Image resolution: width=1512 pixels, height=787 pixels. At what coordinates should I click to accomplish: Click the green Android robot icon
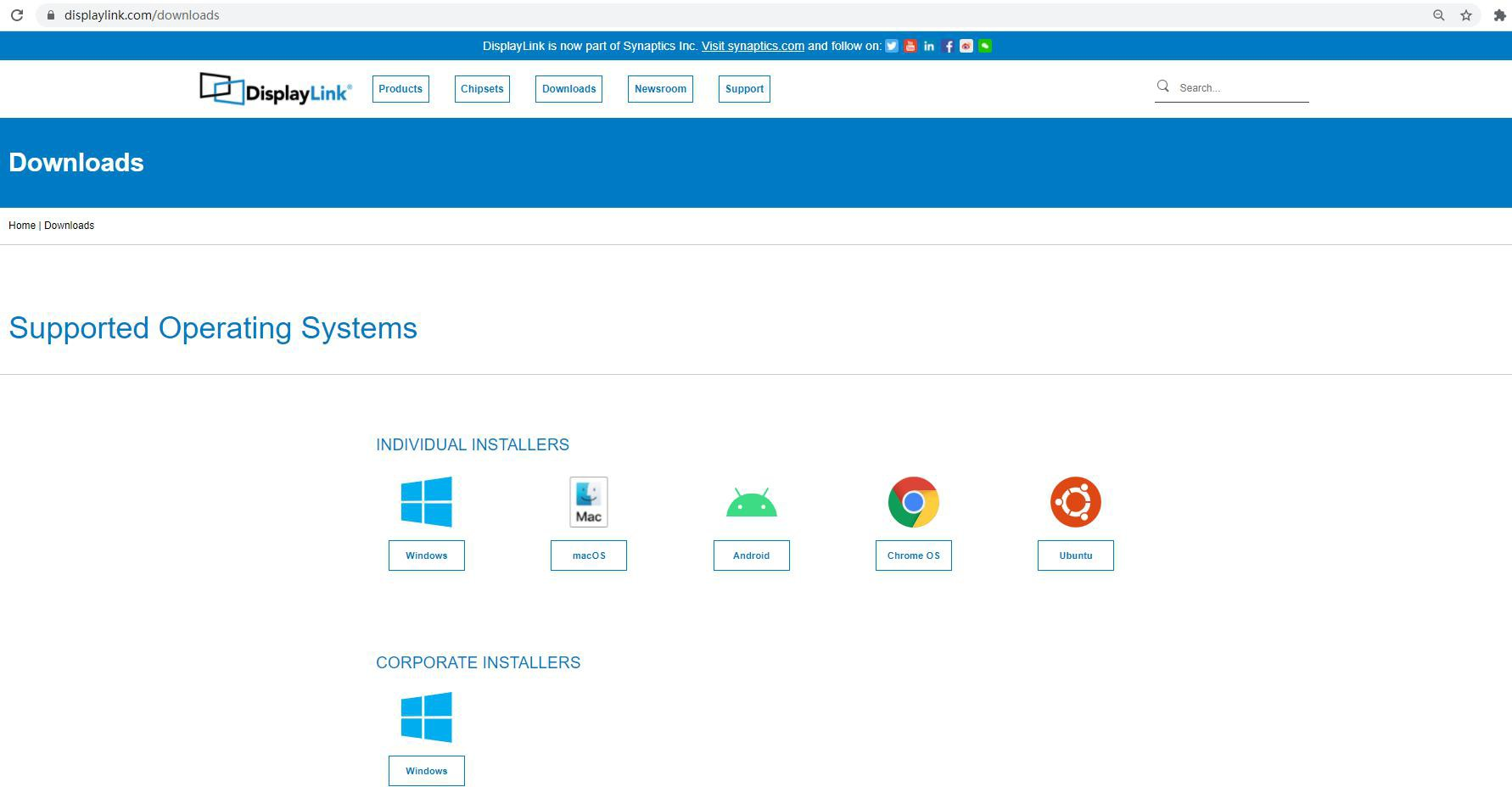tap(752, 502)
